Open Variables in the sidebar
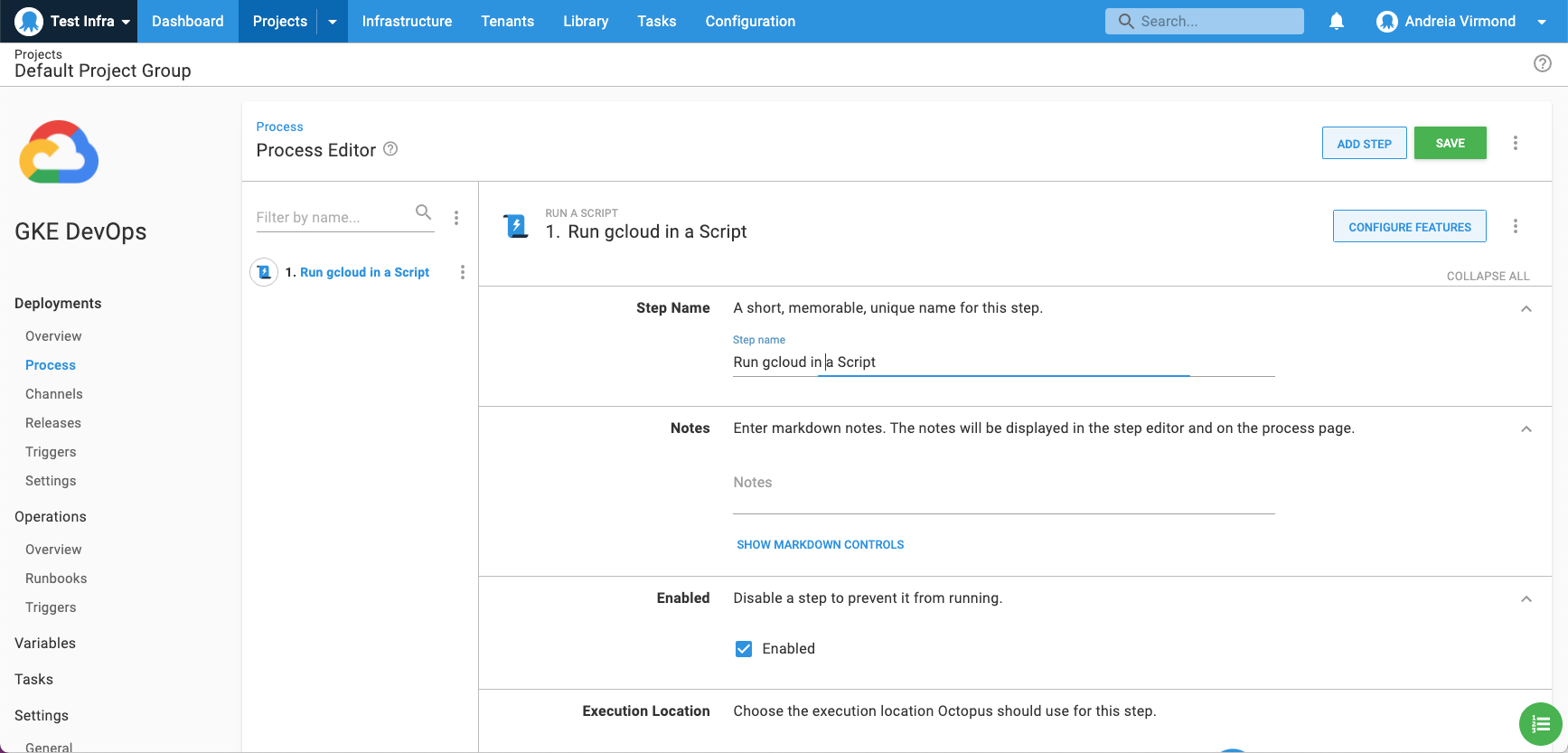 [x=45, y=643]
